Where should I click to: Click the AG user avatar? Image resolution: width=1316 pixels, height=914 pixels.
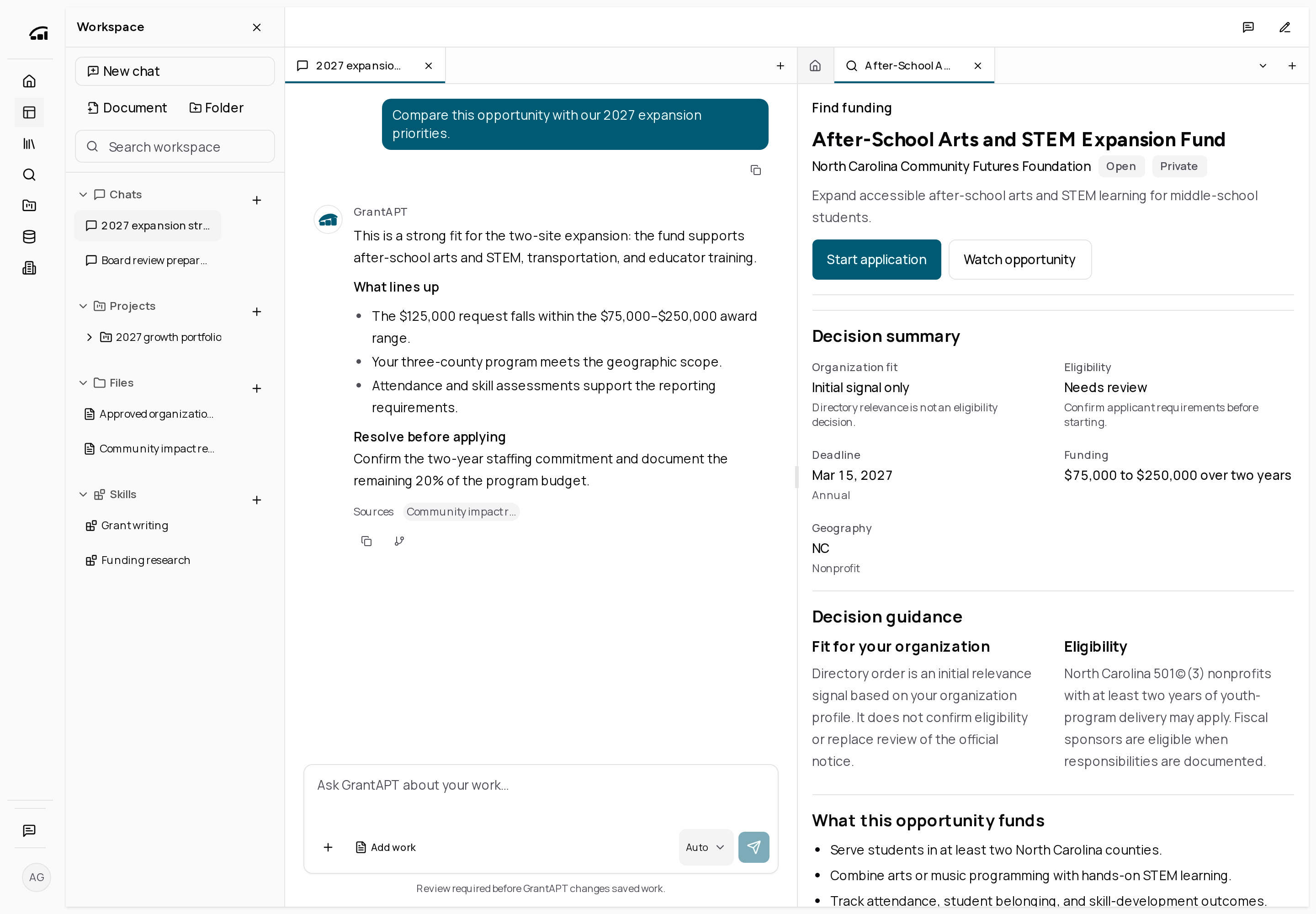tap(37, 877)
